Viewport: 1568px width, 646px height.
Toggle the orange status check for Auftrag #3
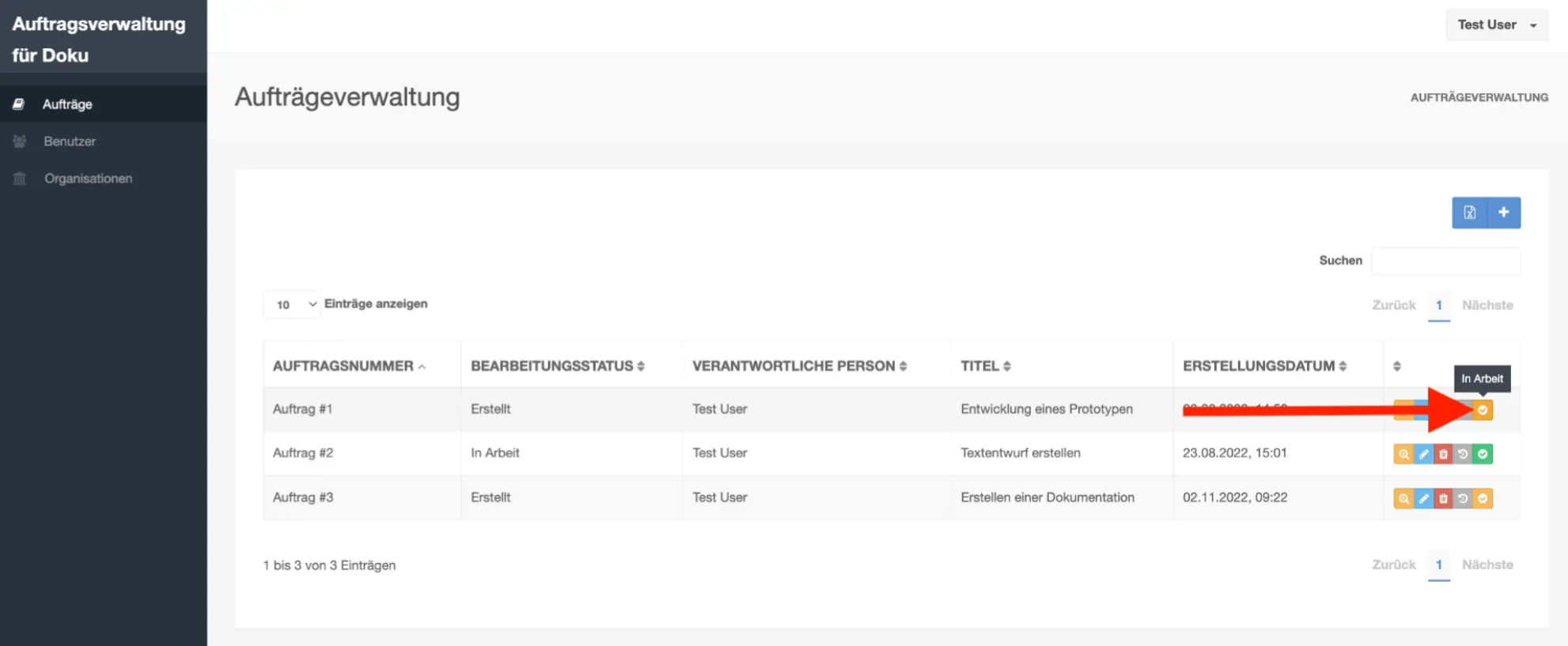(x=1483, y=498)
